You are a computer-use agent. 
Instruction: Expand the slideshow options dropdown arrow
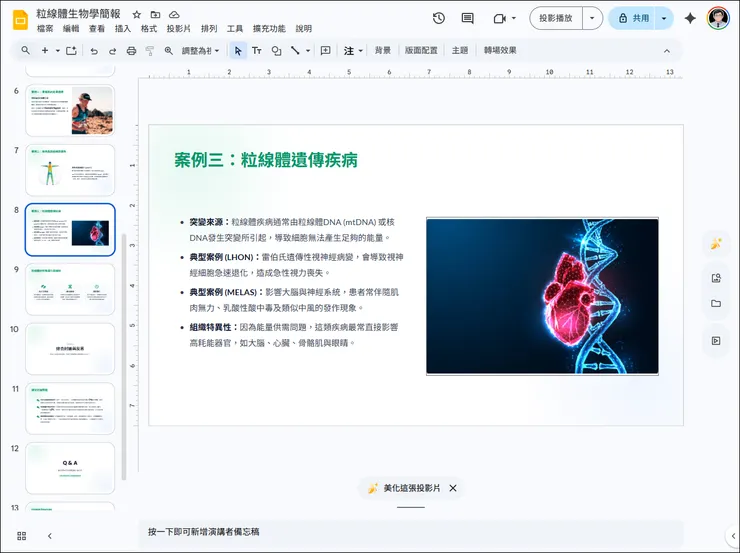[x=593, y=18]
